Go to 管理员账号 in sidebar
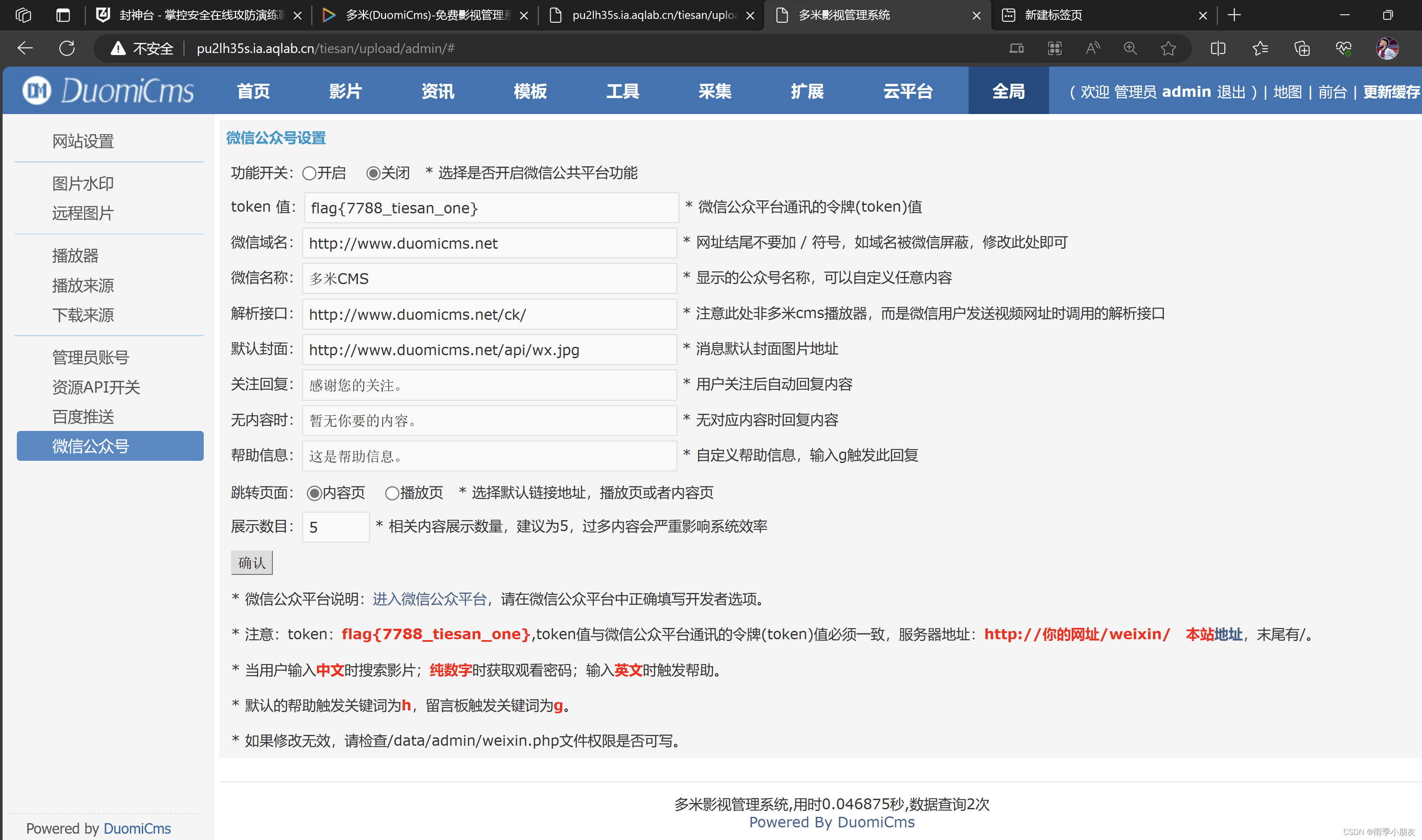Image resolution: width=1422 pixels, height=840 pixels. point(91,357)
